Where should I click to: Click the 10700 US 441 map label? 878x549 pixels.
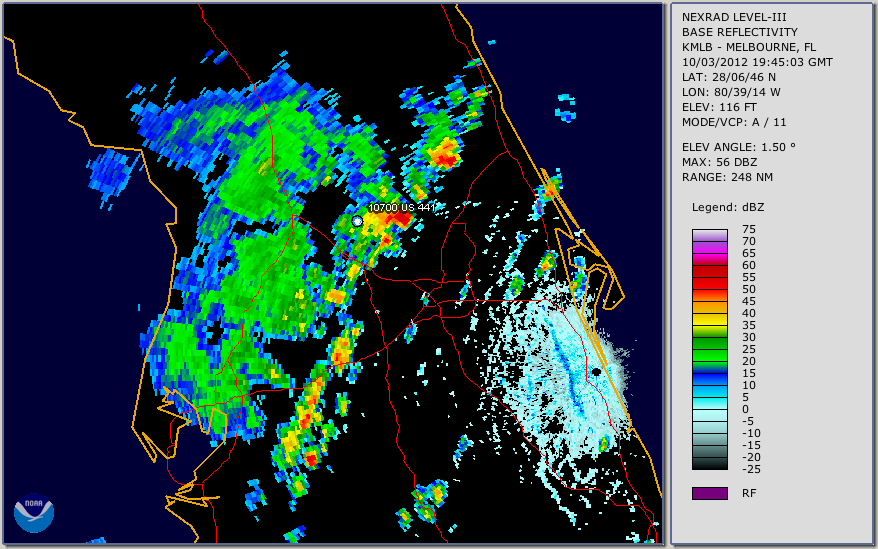pos(401,208)
